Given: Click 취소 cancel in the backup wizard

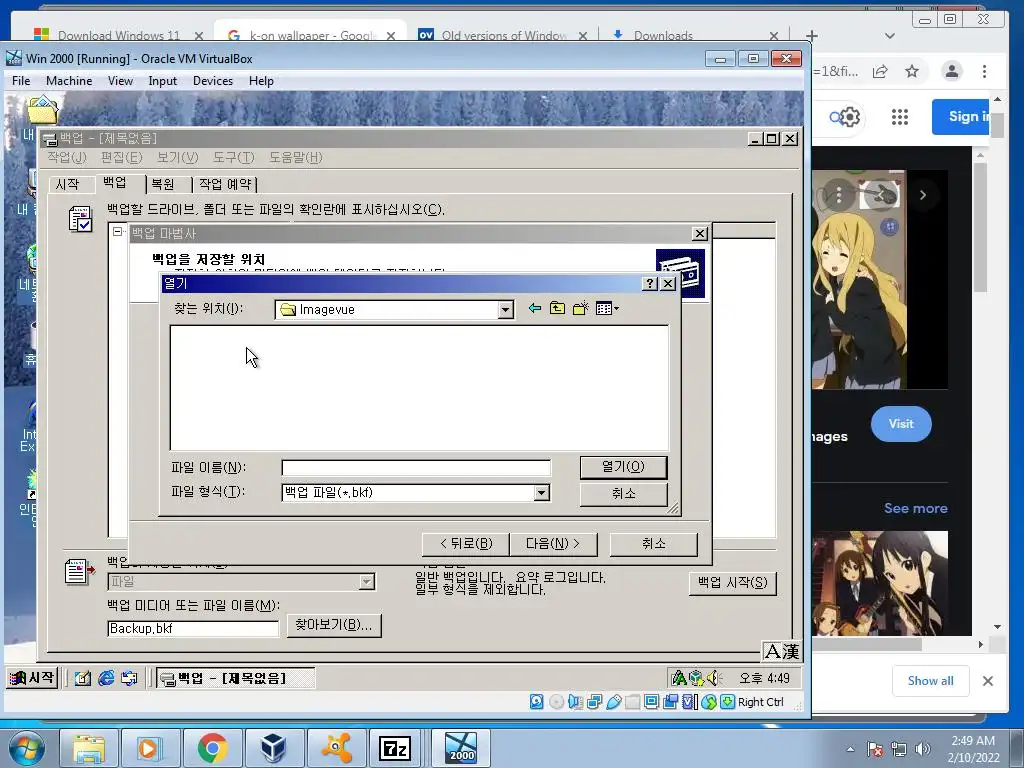Looking at the screenshot, I should (654, 544).
